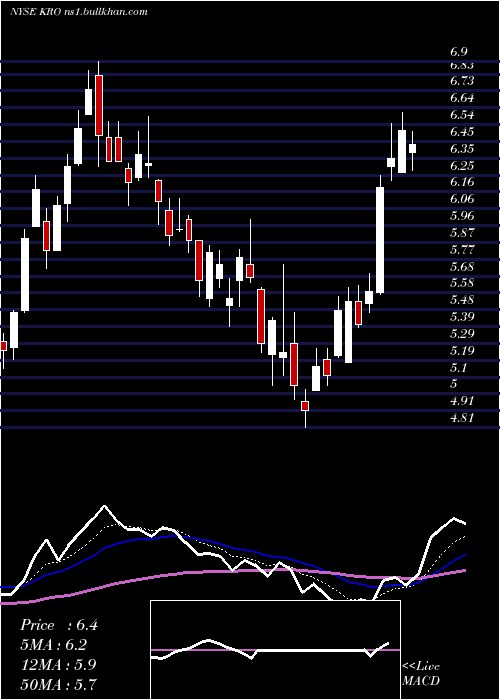
Task: Select the 4.91 price axis label
Action: (462, 401)
